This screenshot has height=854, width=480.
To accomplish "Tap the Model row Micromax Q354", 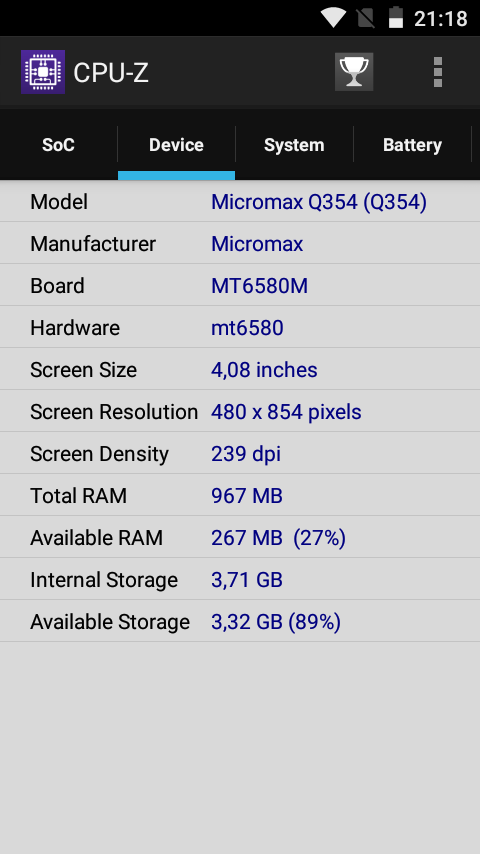I will tap(240, 202).
